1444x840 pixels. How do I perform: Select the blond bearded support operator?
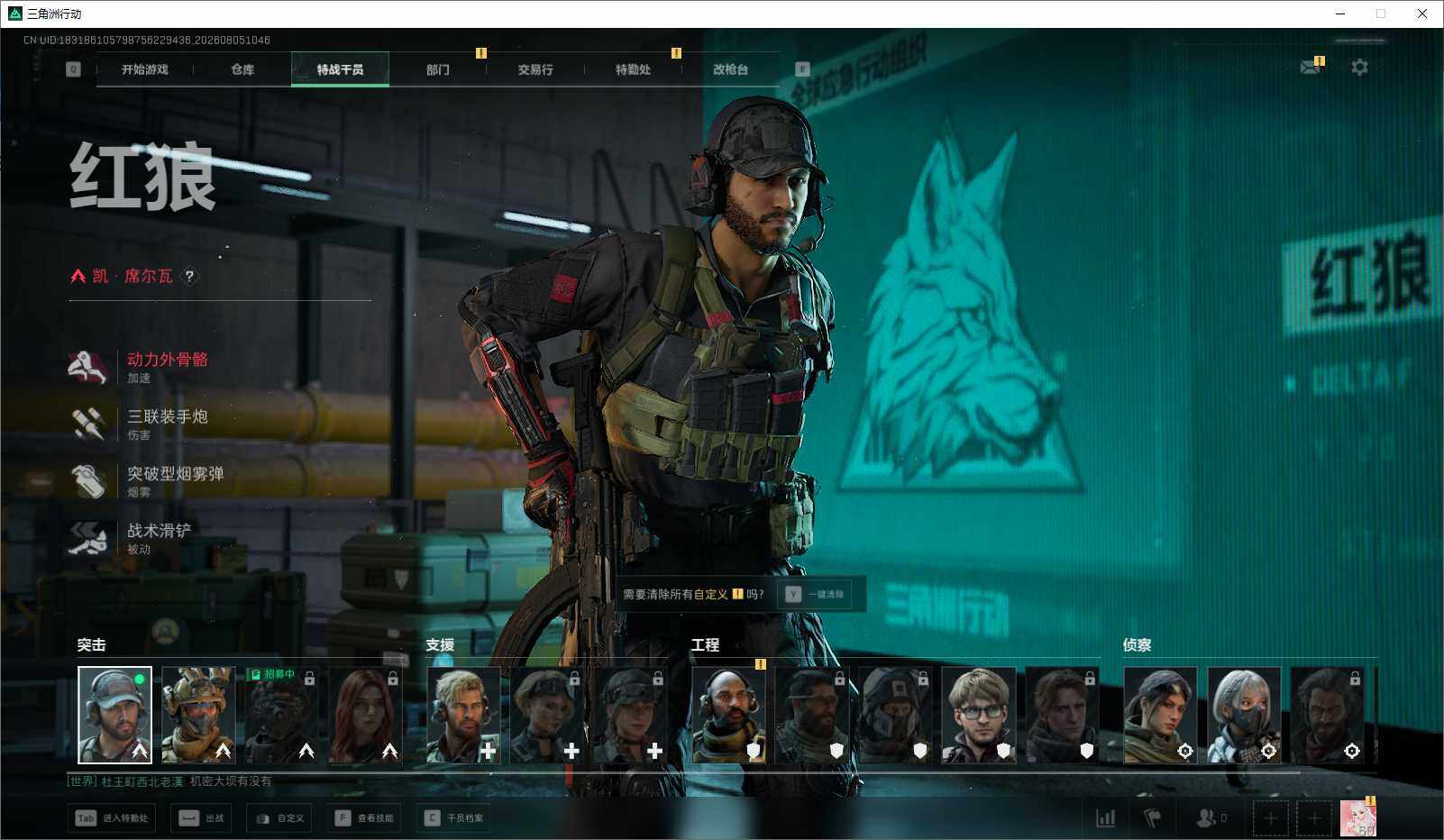click(463, 715)
